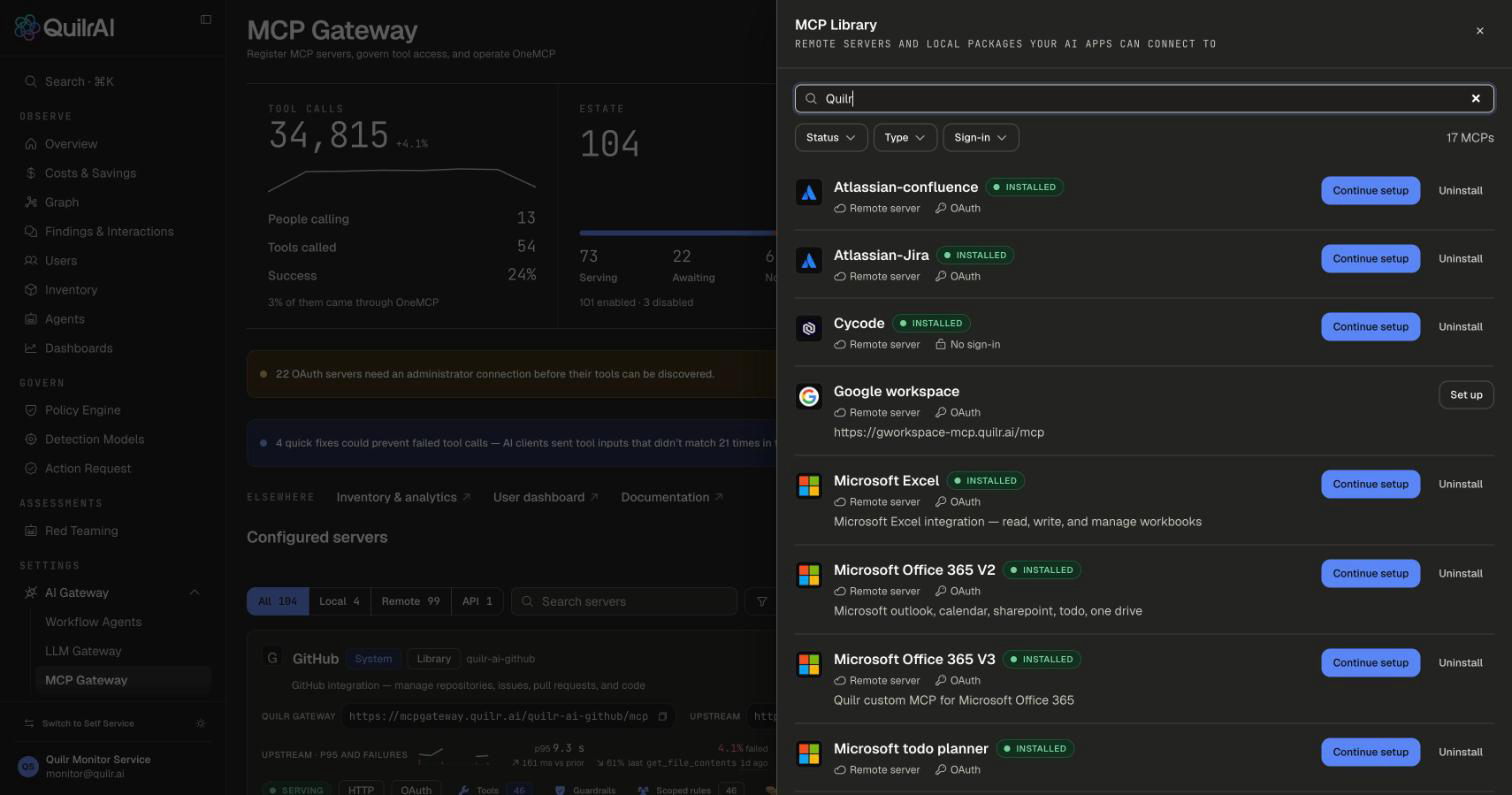The width and height of the screenshot is (1512, 795).
Task: Click the Atlassian-Jira logo icon
Action: click(x=809, y=260)
